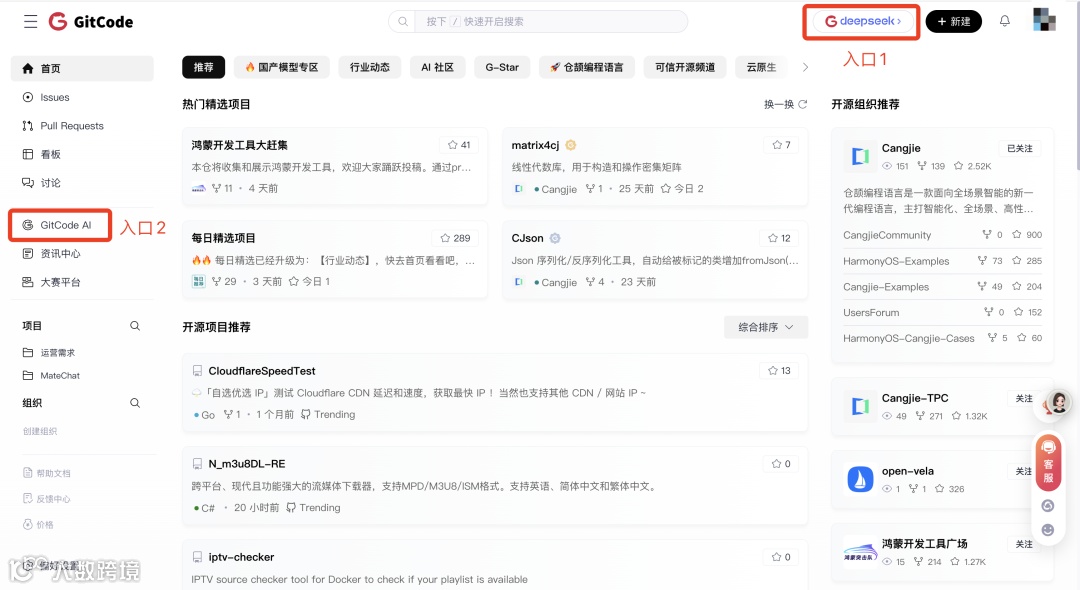
Task: Refresh picks with 换一换
Action: (785, 104)
